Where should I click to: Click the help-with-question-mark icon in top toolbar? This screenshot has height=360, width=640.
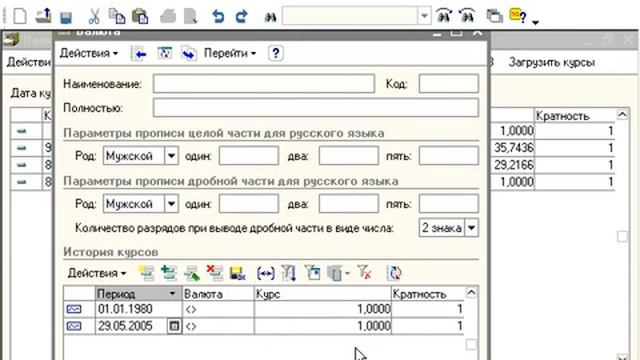click(518, 16)
